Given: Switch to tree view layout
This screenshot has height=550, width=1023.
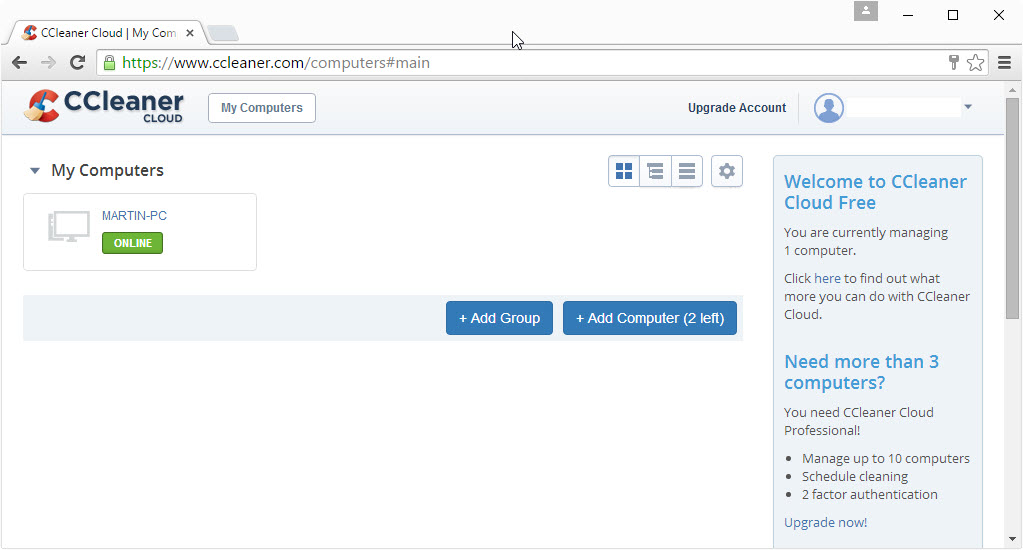Looking at the screenshot, I should coord(655,171).
